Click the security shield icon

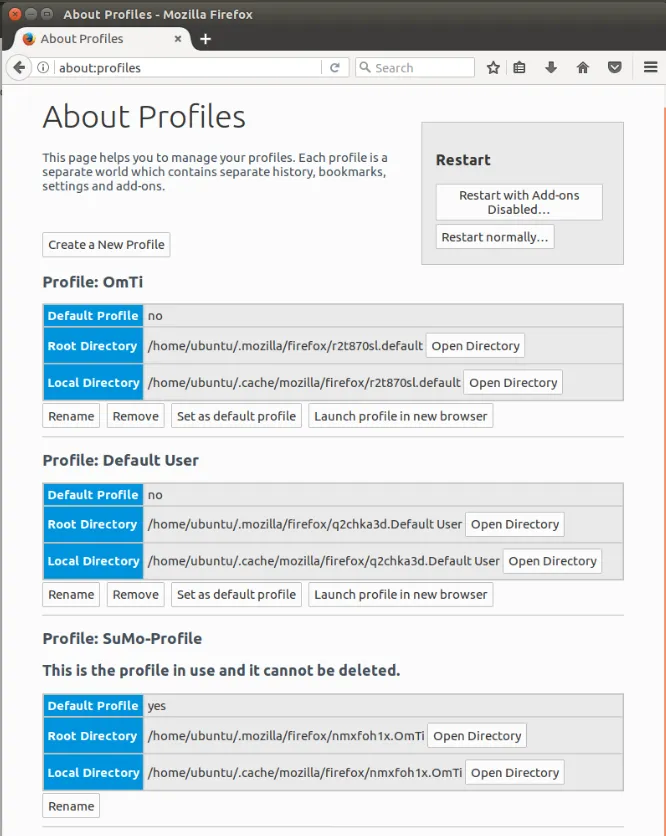[x=615, y=67]
